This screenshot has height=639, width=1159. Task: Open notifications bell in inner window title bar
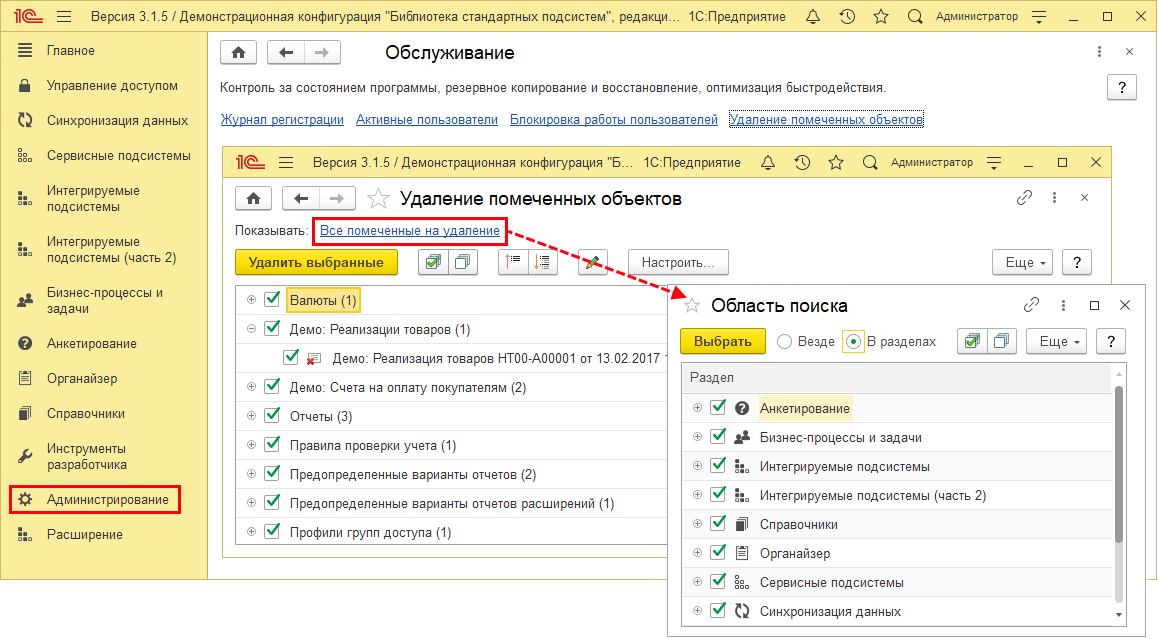click(768, 162)
